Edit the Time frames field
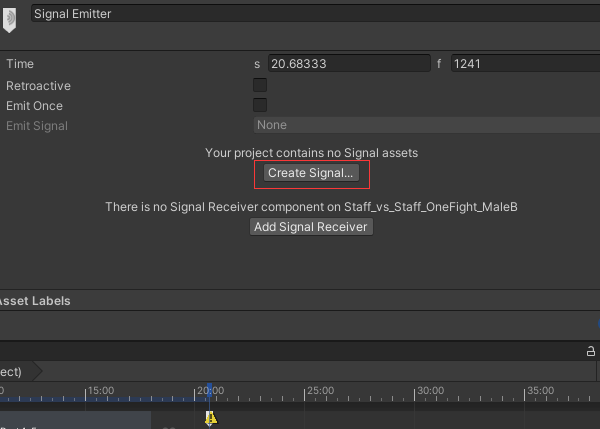600x429 pixels. coord(525,64)
